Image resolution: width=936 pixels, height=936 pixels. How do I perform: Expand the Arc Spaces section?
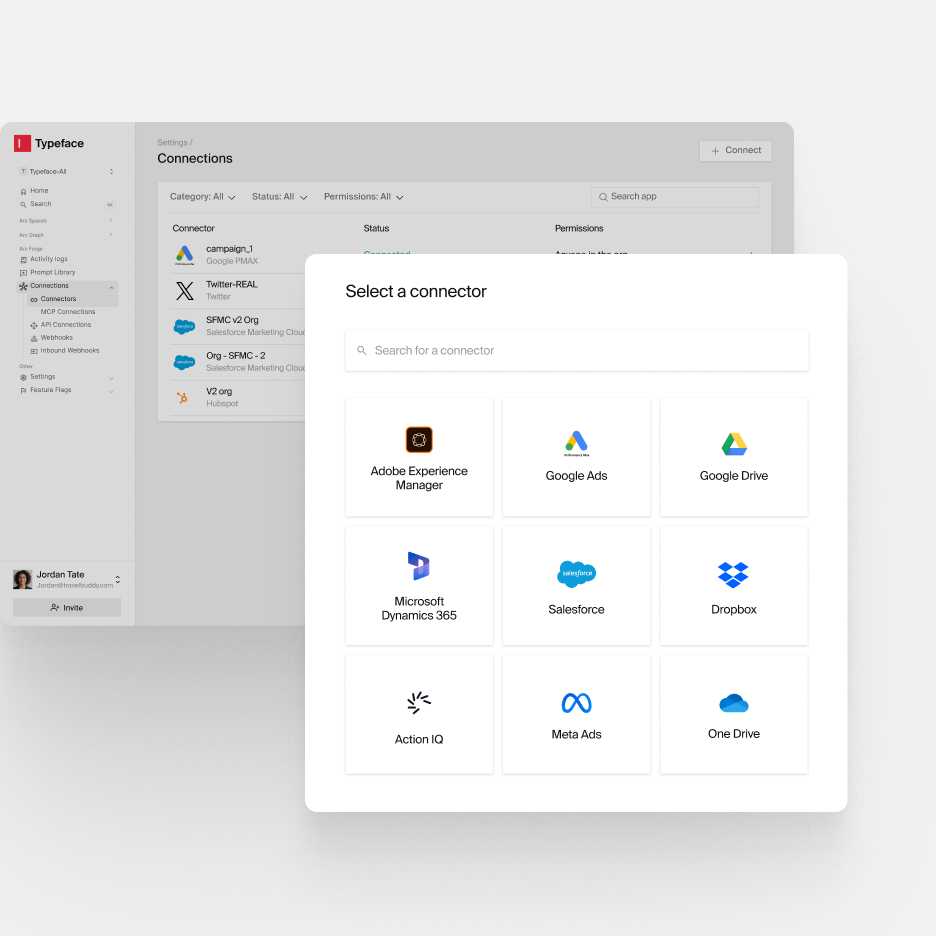111,221
